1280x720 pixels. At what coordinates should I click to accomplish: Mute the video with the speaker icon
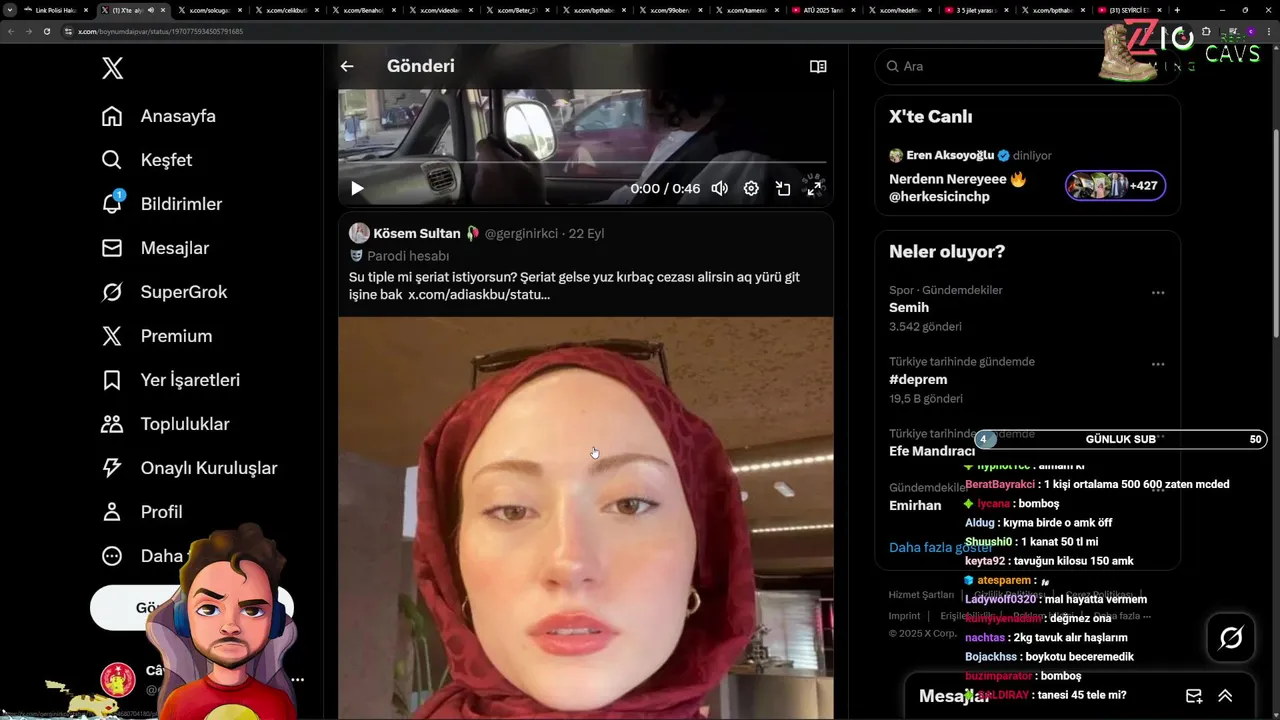click(x=719, y=188)
